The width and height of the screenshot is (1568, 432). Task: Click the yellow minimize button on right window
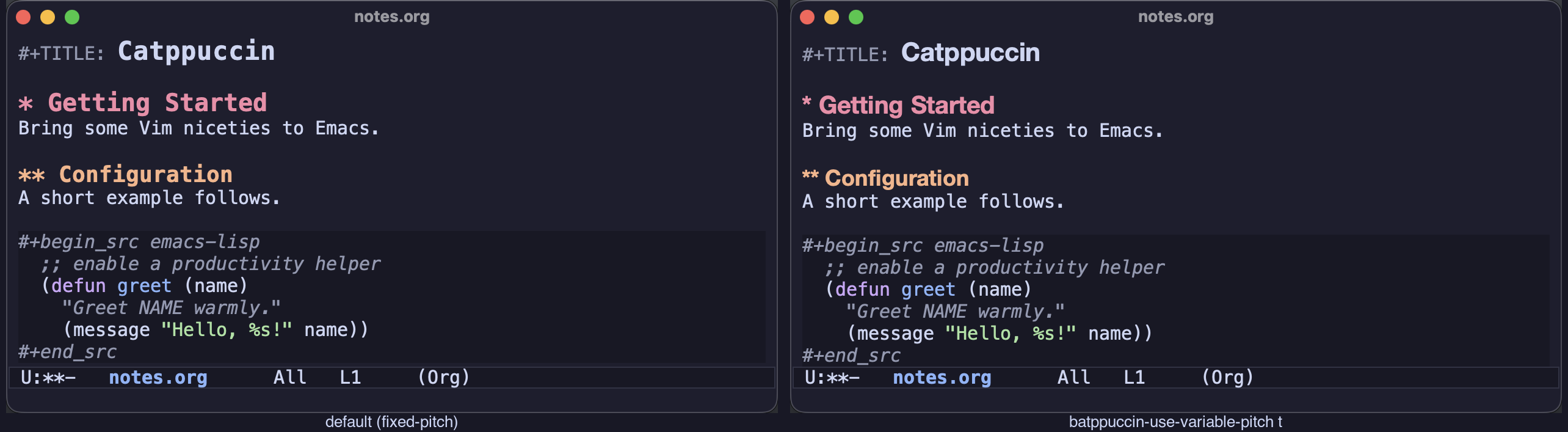coord(832,17)
